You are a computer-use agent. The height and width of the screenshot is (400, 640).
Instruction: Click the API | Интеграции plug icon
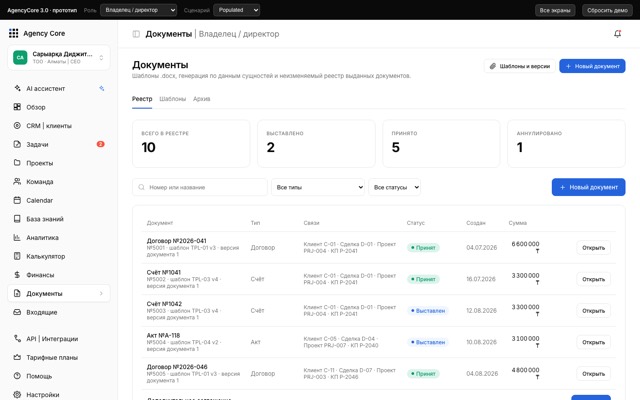pos(17,338)
